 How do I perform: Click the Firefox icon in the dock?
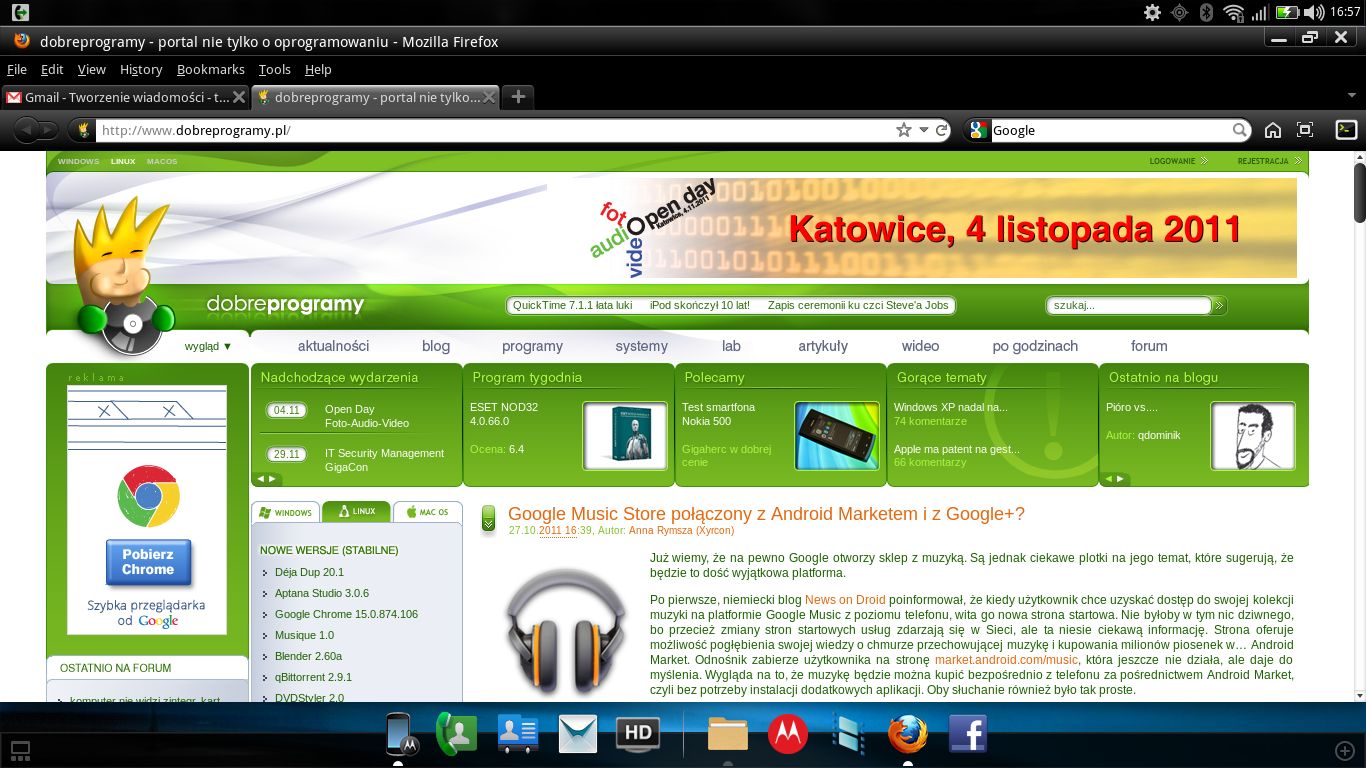[x=908, y=734]
